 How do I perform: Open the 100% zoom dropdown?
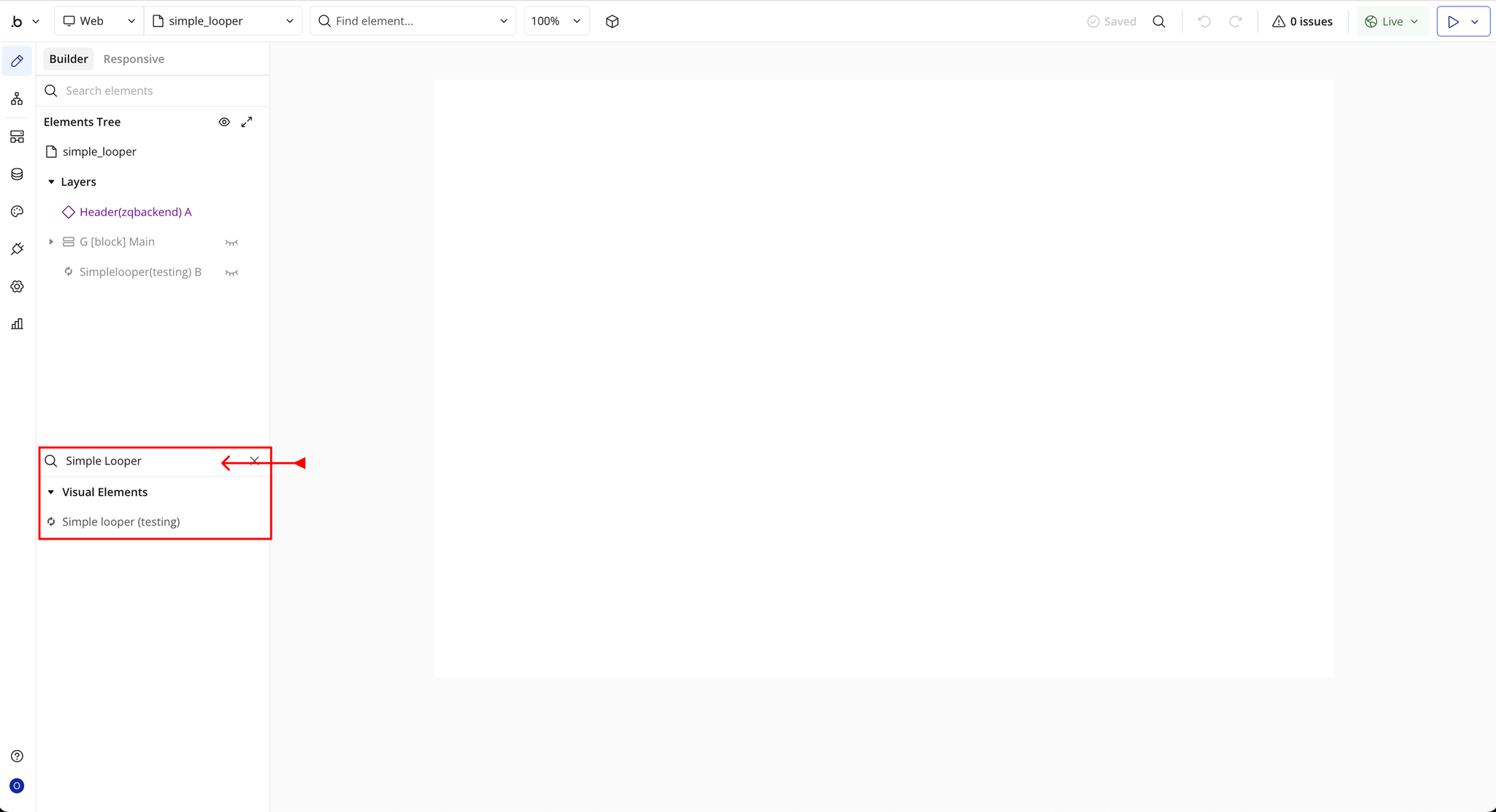pos(556,21)
